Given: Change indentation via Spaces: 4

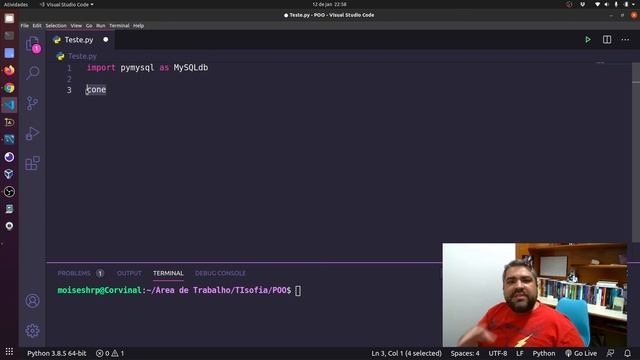Looking at the screenshot, I should pos(465,353).
